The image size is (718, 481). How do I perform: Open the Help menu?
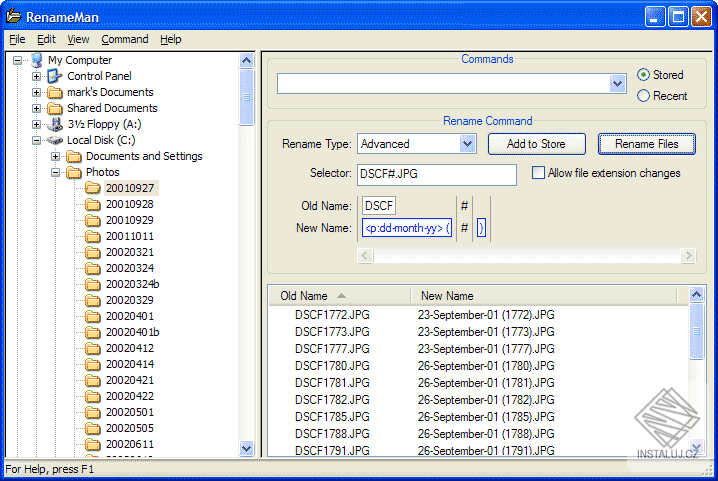click(171, 39)
